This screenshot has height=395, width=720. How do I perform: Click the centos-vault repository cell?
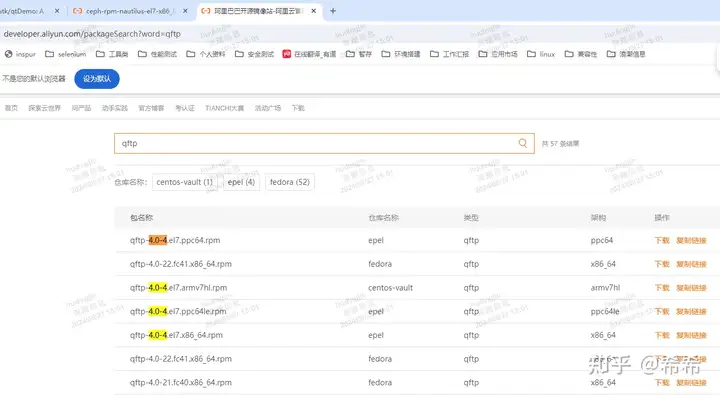pos(390,288)
